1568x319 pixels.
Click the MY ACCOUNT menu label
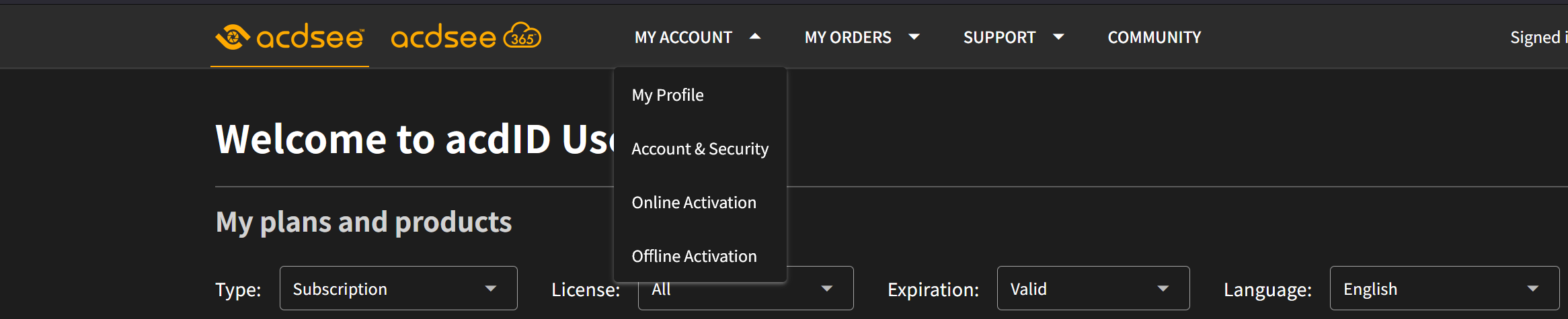(683, 38)
